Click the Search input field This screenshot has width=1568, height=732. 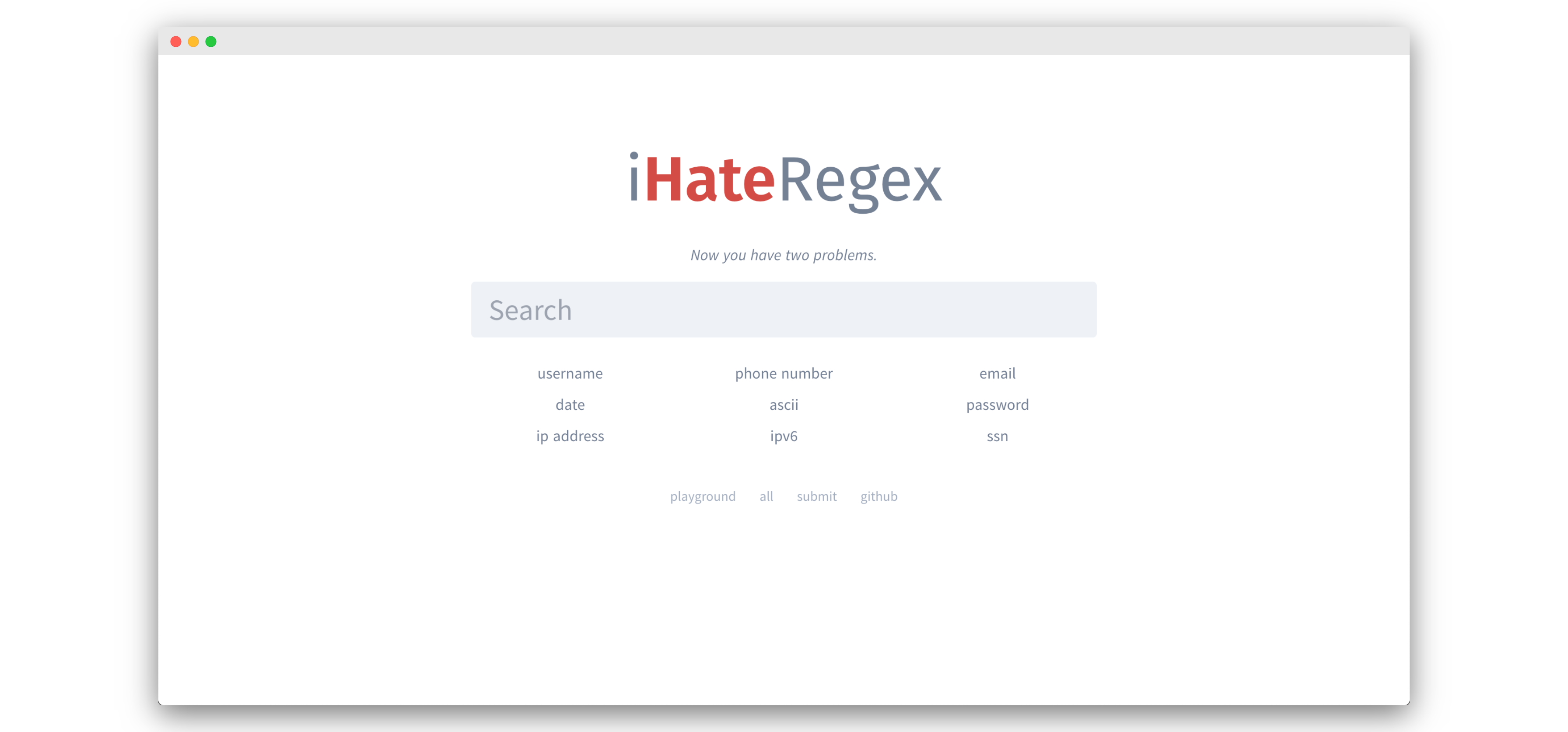(x=784, y=310)
